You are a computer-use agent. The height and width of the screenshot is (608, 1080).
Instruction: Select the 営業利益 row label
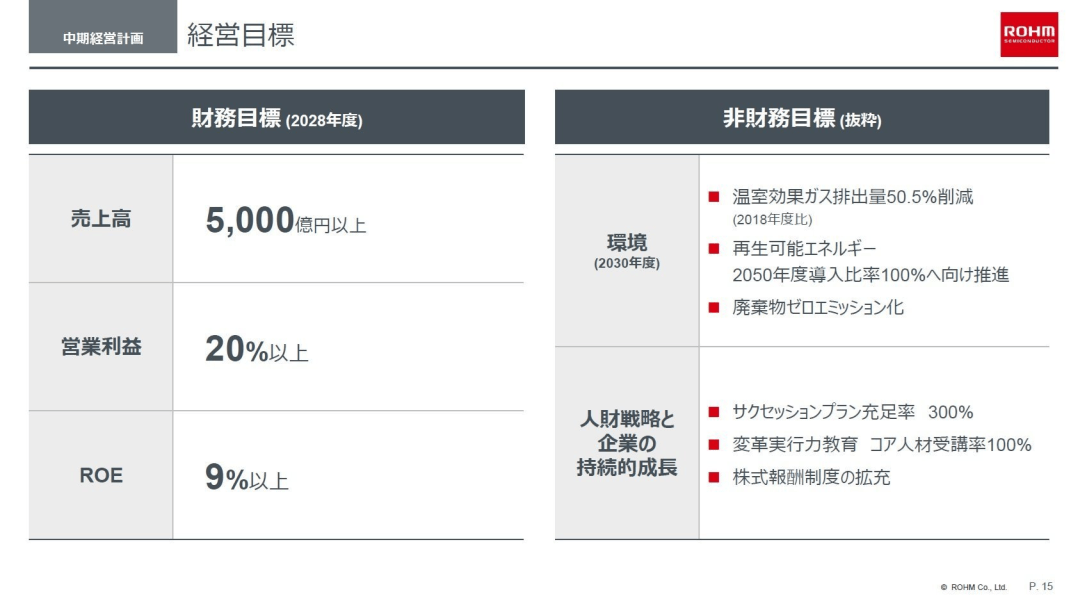click(x=101, y=347)
